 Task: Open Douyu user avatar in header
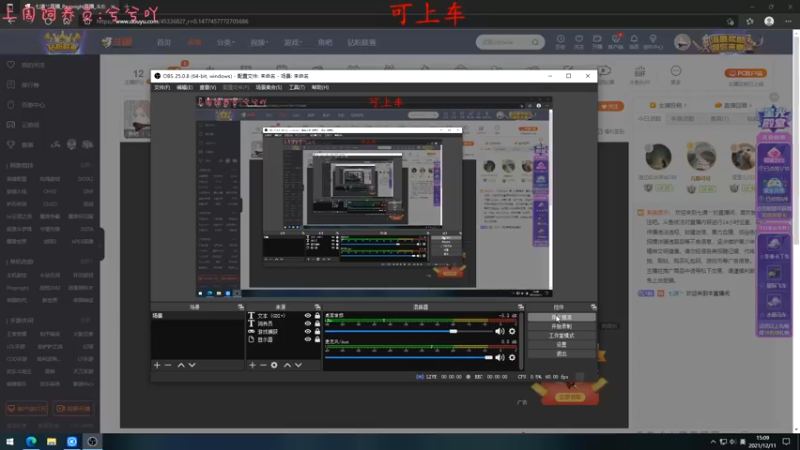tap(682, 42)
